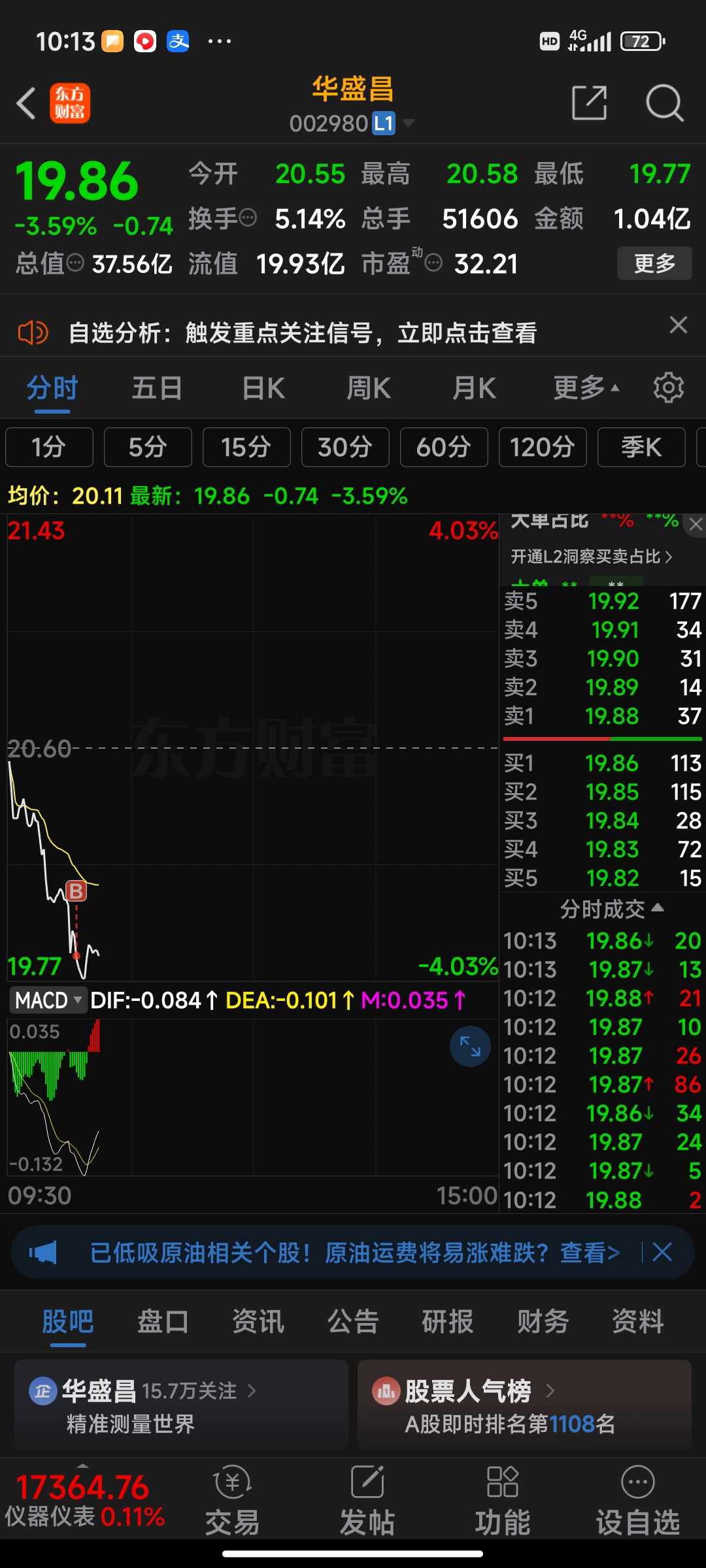Select the 30分 period
Screen dimensions: 706x1568
(x=345, y=448)
